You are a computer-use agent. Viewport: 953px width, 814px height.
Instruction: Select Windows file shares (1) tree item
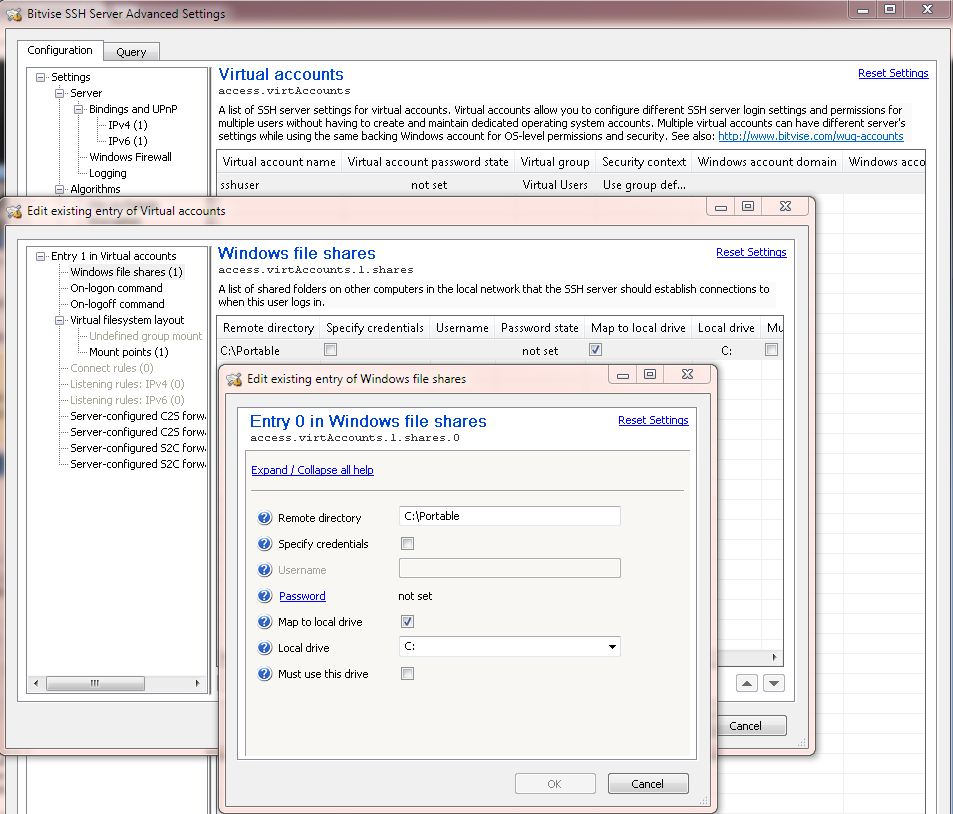(x=126, y=272)
